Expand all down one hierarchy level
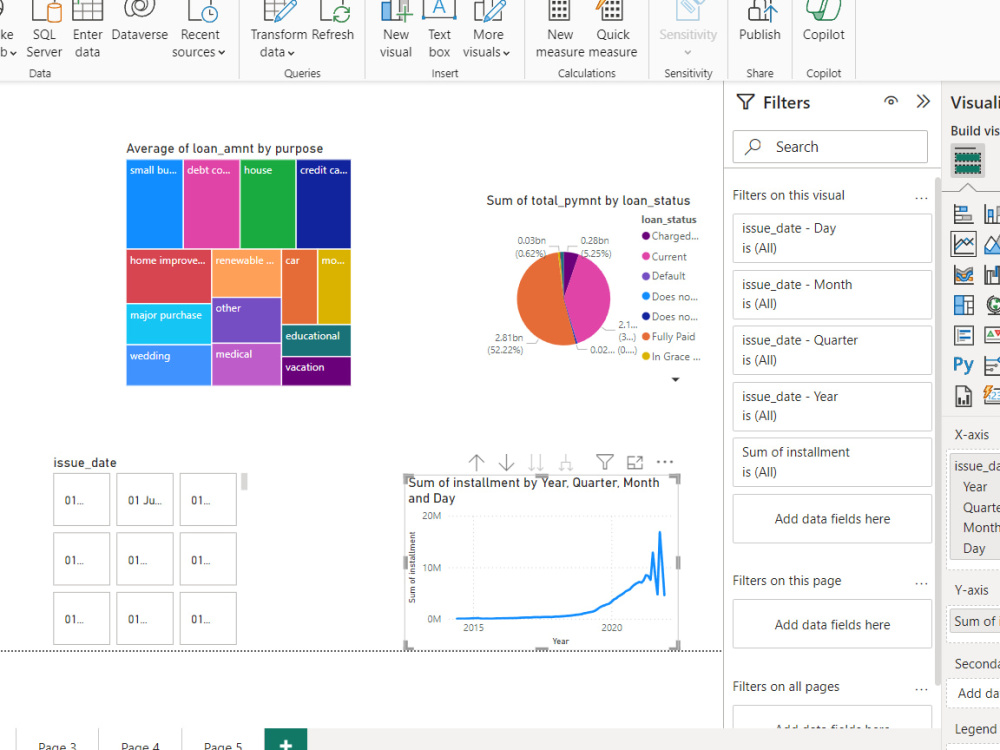Screen dimensions: 1000x750 [x=566, y=462]
